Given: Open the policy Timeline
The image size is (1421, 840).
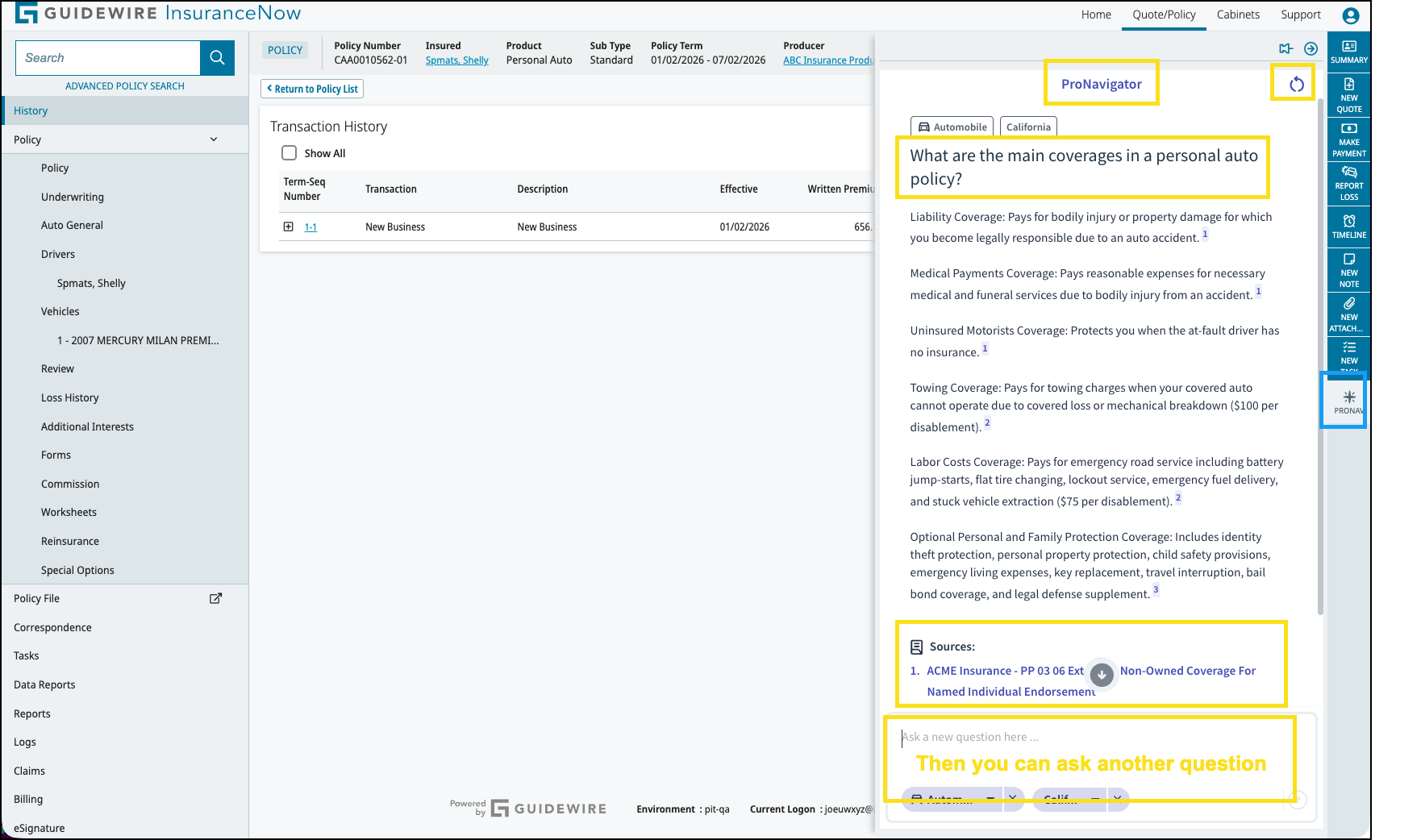Looking at the screenshot, I should pyautogui.click(x=1348, y=226).
